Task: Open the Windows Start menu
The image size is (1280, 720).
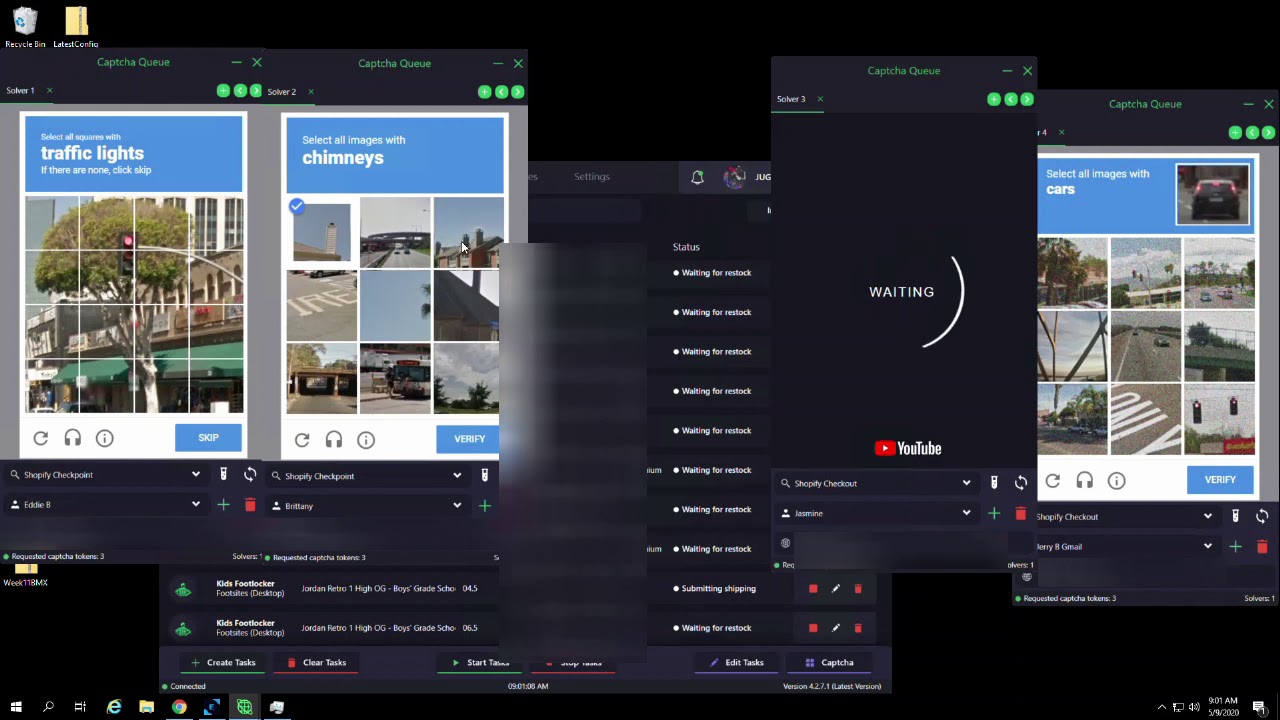Action: (x=16, y=707)
